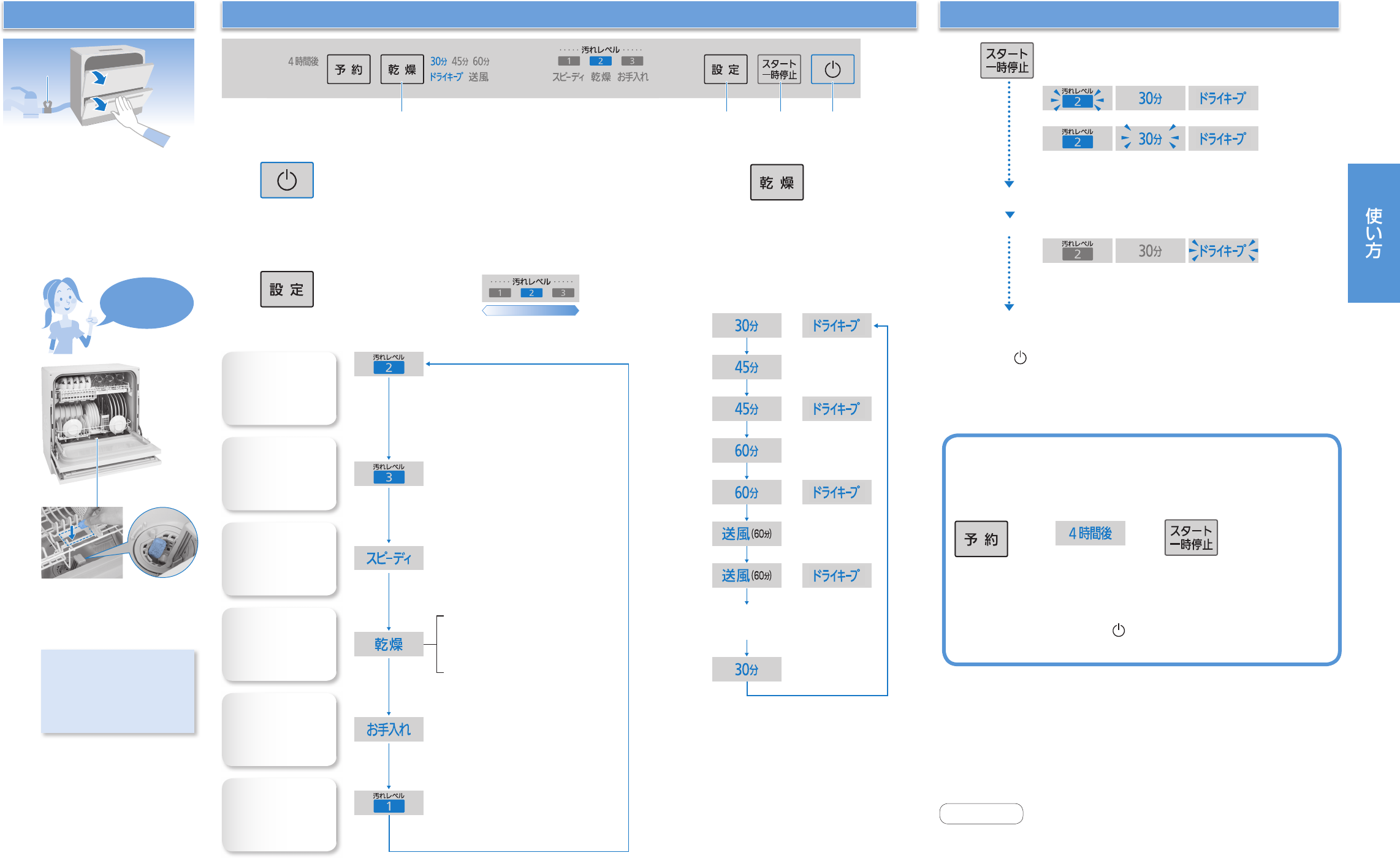Screen dimensions: 1400x858
Task: Select スピーディ step in the course flow
Action: click(389, 558)
